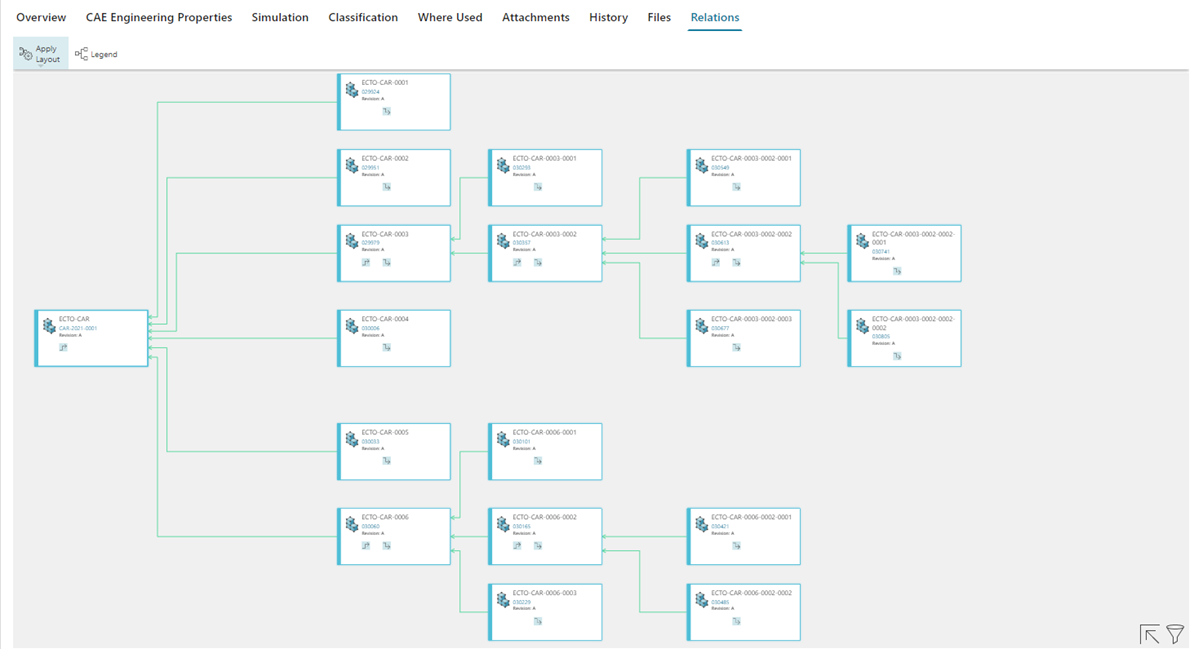Select the Files tab

click(x=659, y=17)
